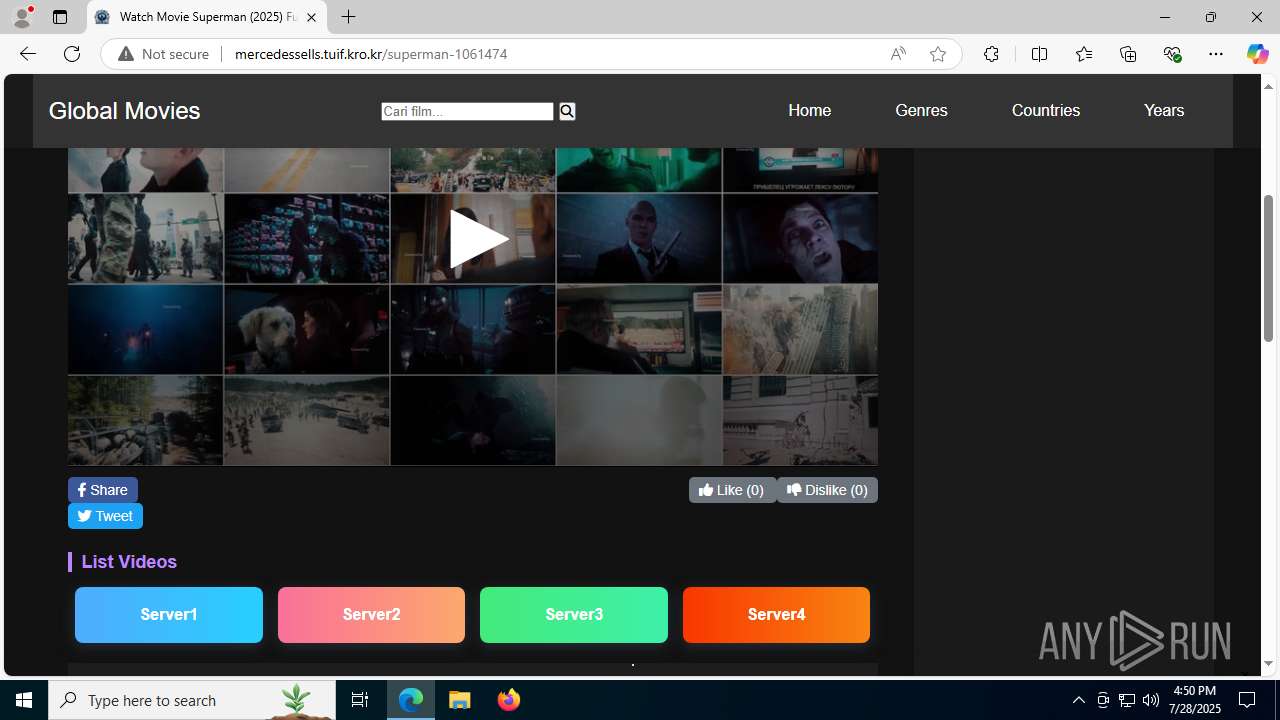The height and width of the screenshot is (720, 1280).
Task: Open Copilot sidebar icon
Action: 1257,54
